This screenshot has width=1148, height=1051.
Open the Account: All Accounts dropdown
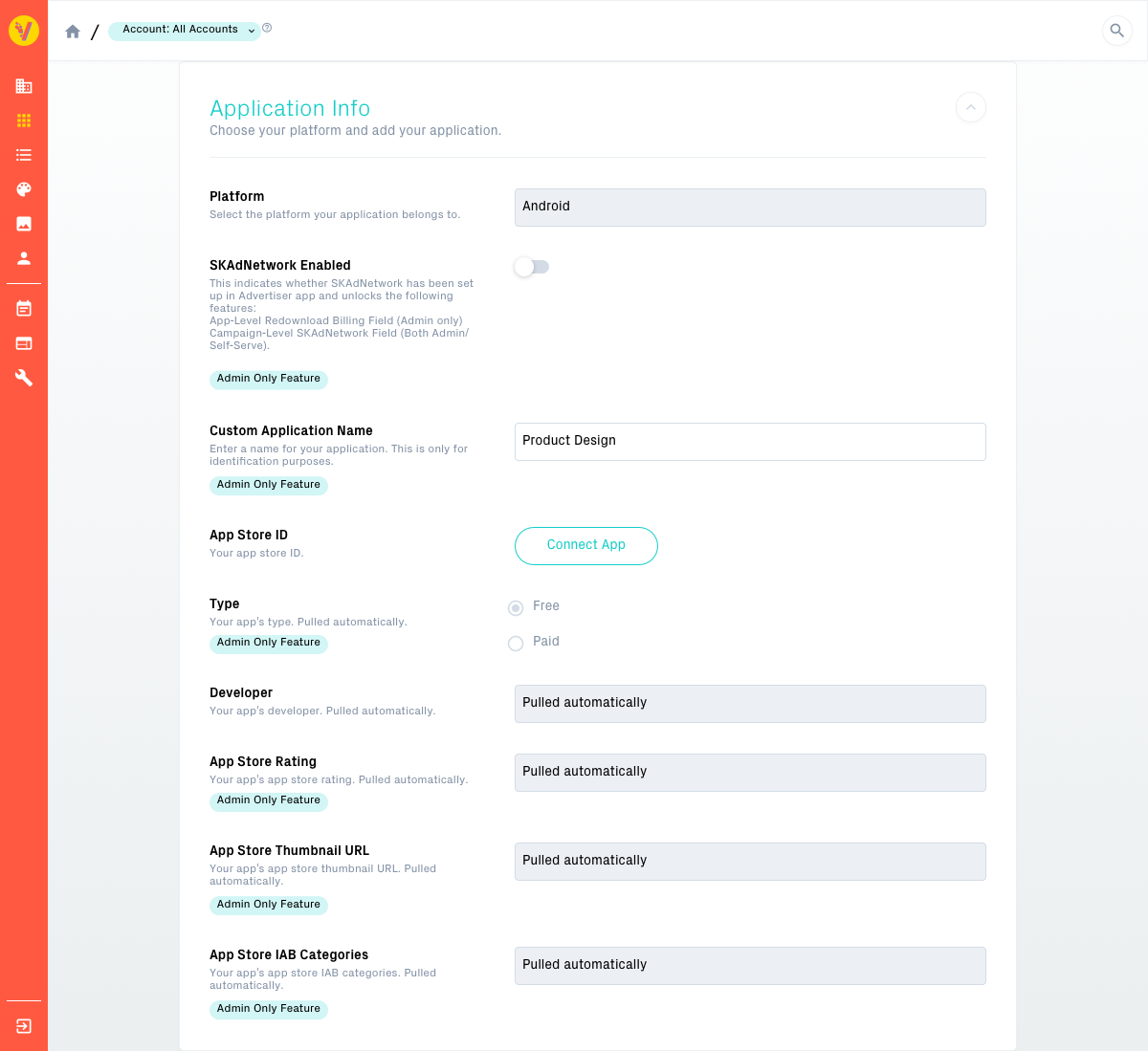coord(184,31)
